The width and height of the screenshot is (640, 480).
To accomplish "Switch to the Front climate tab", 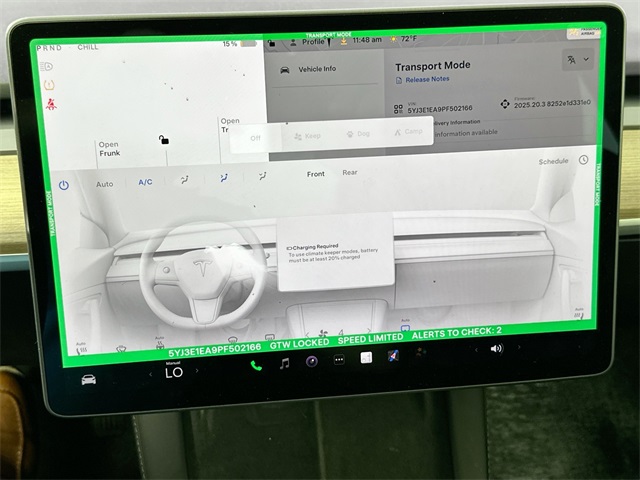I will [316, 174].
